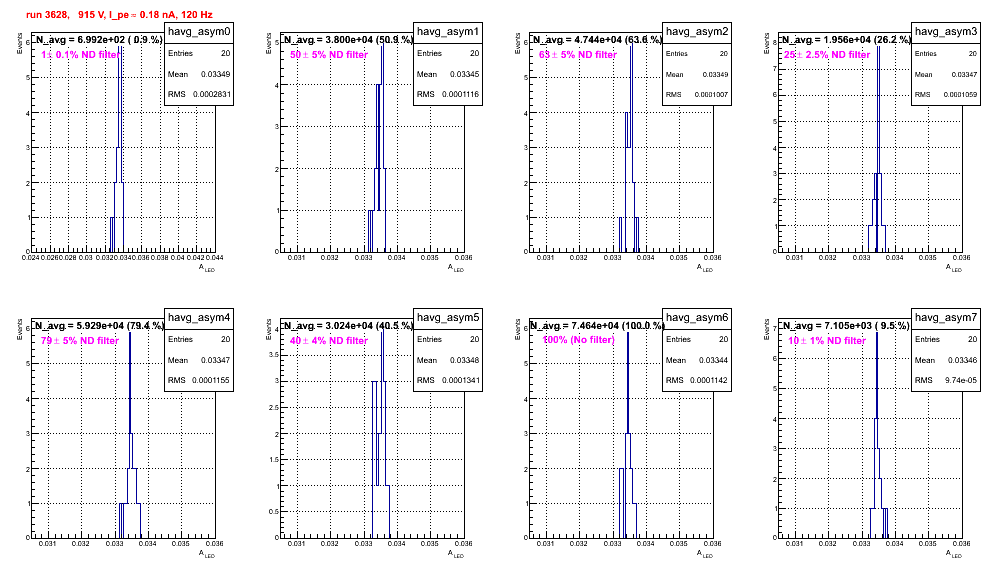This screenshot has width=996, height=572.
Task: Click the A_LED axis title under havg_asym0
Action: tap(207, 268)
